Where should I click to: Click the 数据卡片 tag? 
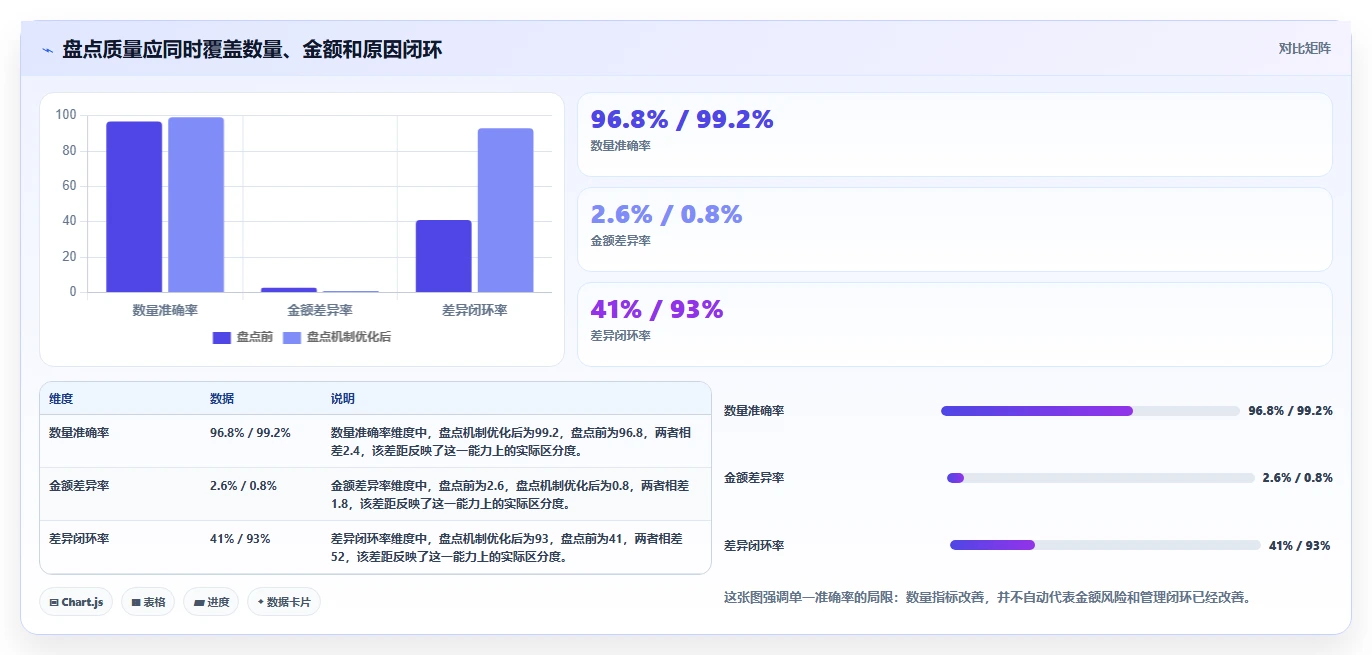pos(284,602)
